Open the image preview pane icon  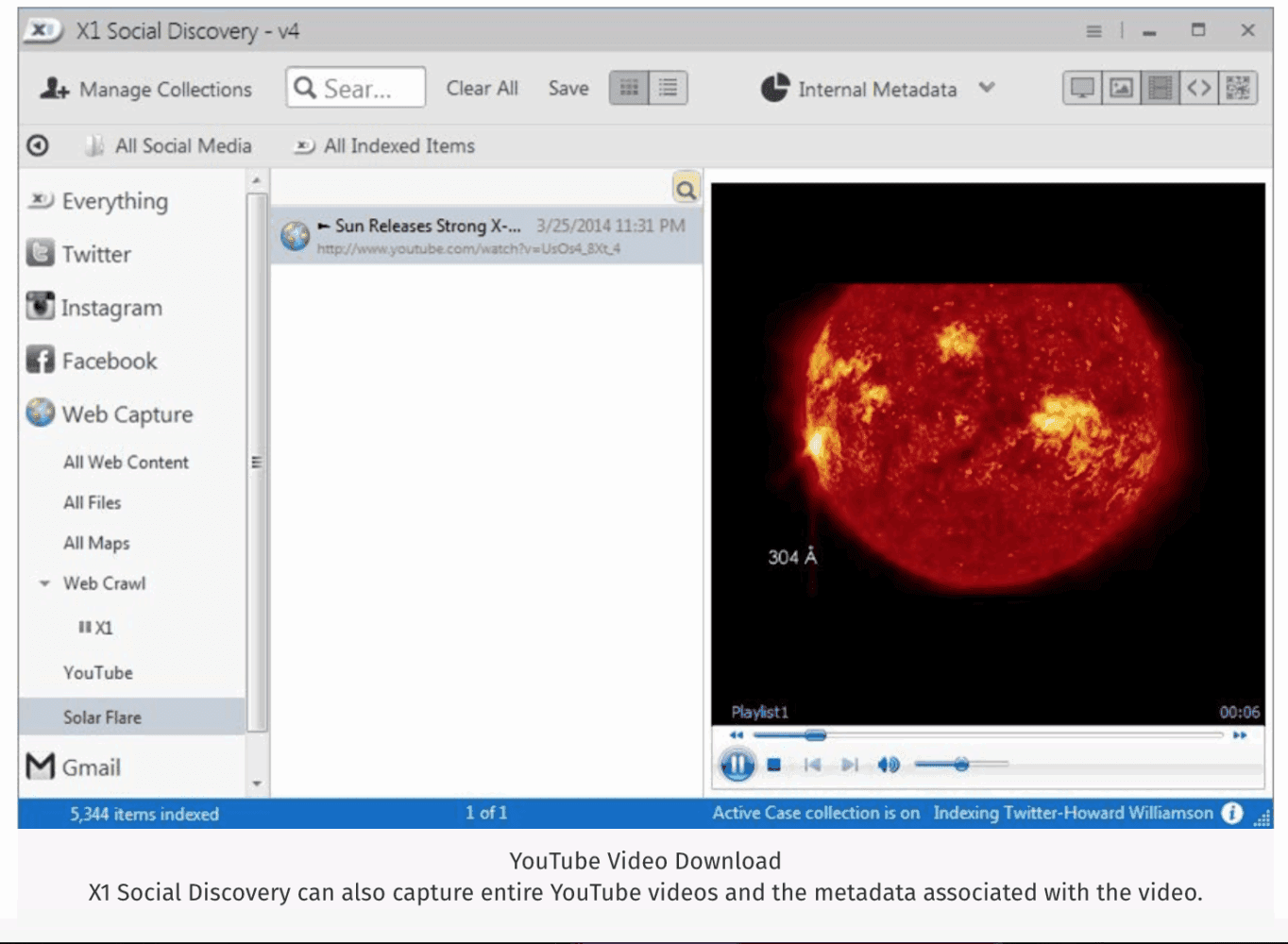pos(1121,89)
